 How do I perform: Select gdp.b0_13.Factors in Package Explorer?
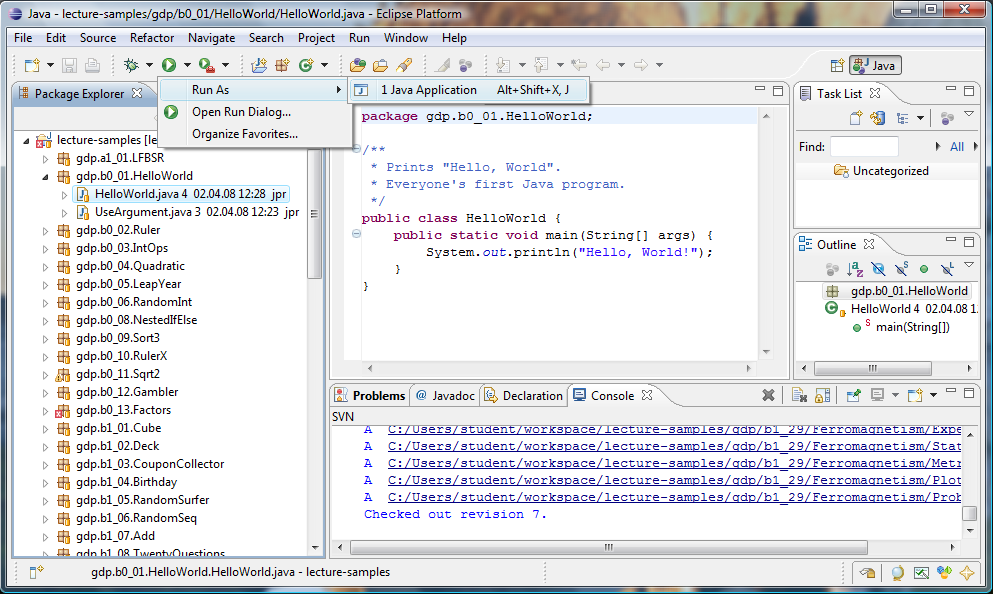123,410
